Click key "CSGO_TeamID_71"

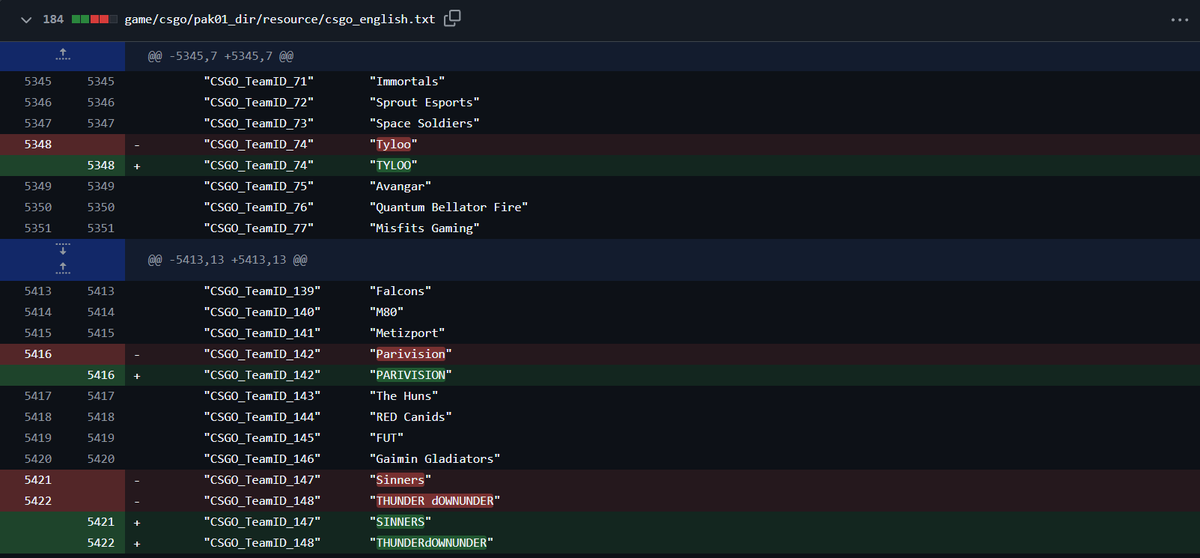click(259, 81)
